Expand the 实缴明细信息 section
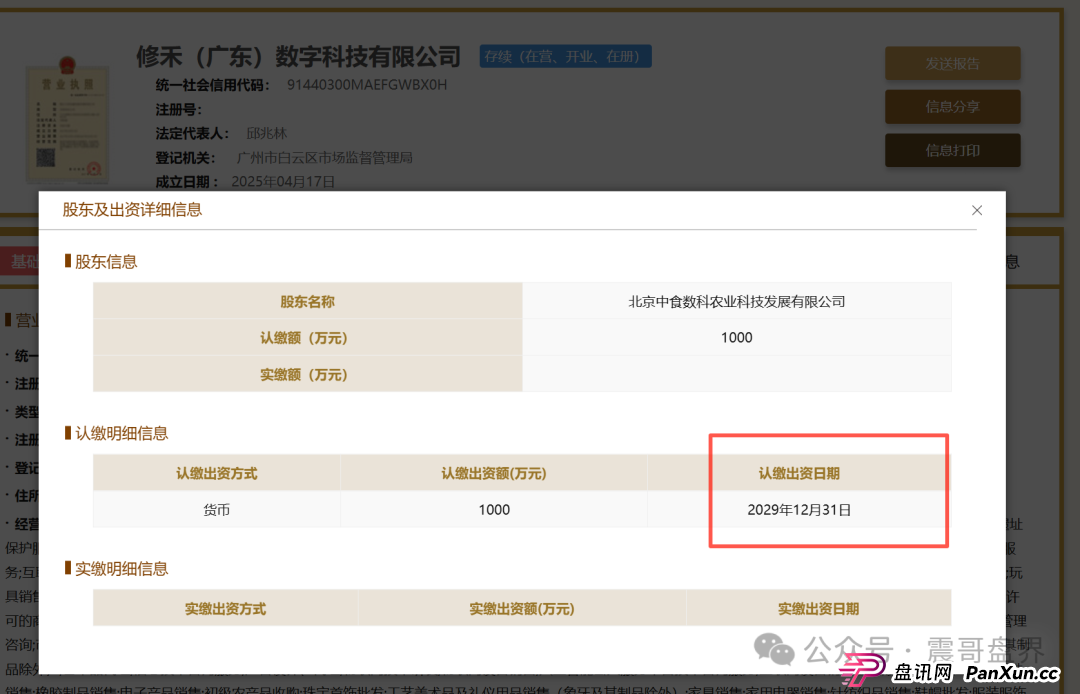The width and height of the screenshot is (1080, 694). (121, 568)
